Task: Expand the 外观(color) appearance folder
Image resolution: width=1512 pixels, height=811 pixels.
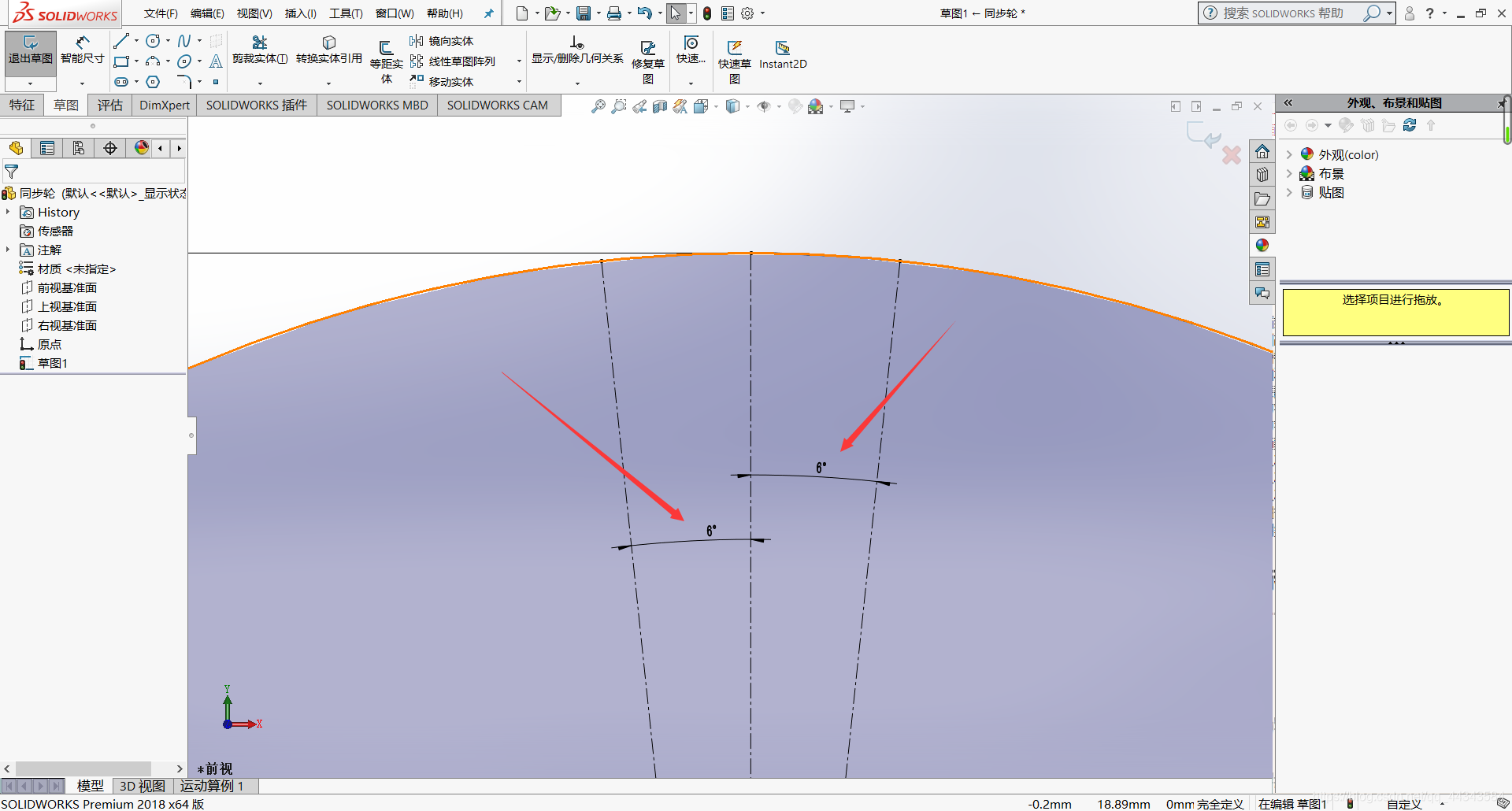Action: 1289,154
